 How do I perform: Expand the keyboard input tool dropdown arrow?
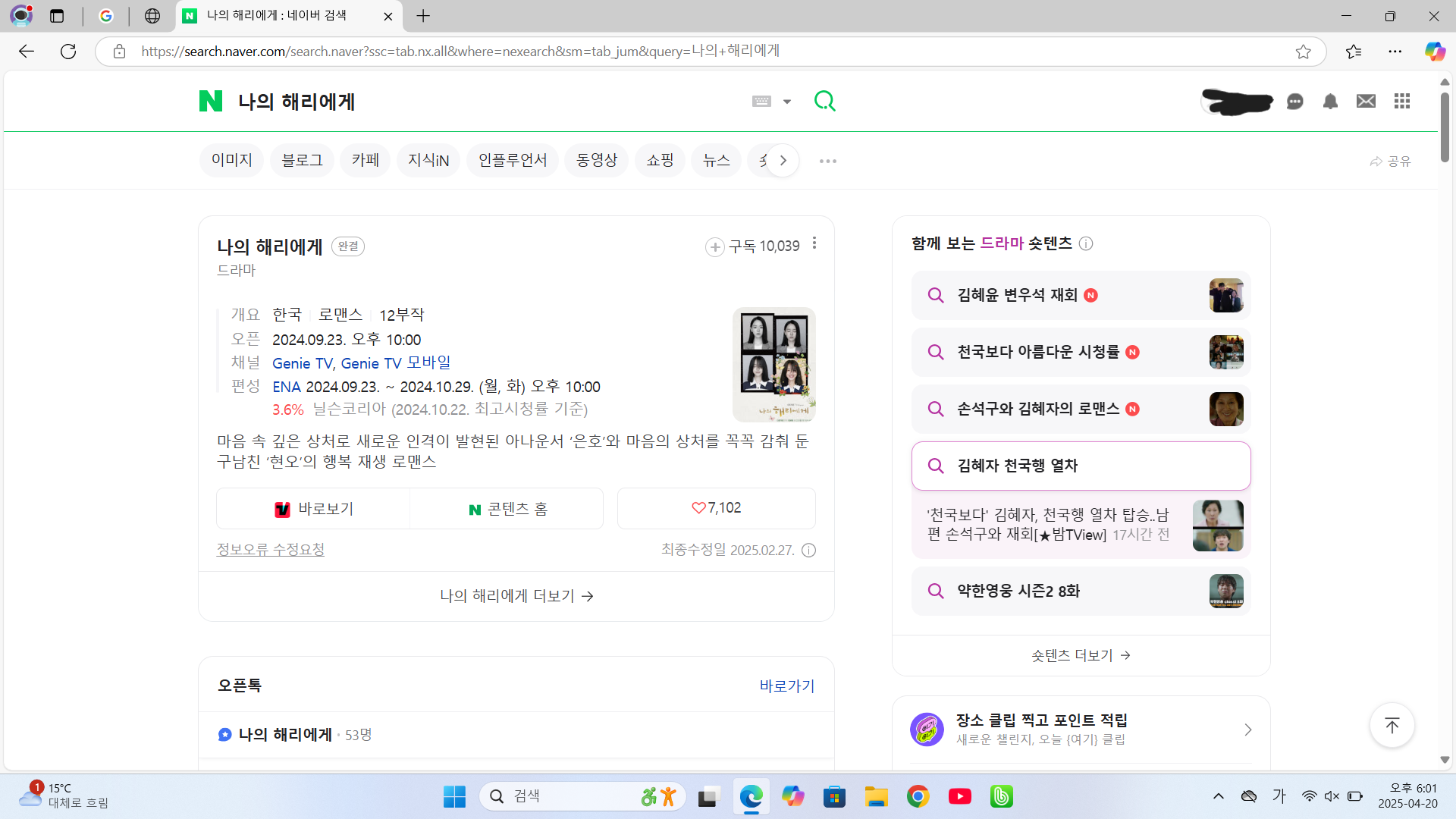pyautogui.click(x=787, y=102)
